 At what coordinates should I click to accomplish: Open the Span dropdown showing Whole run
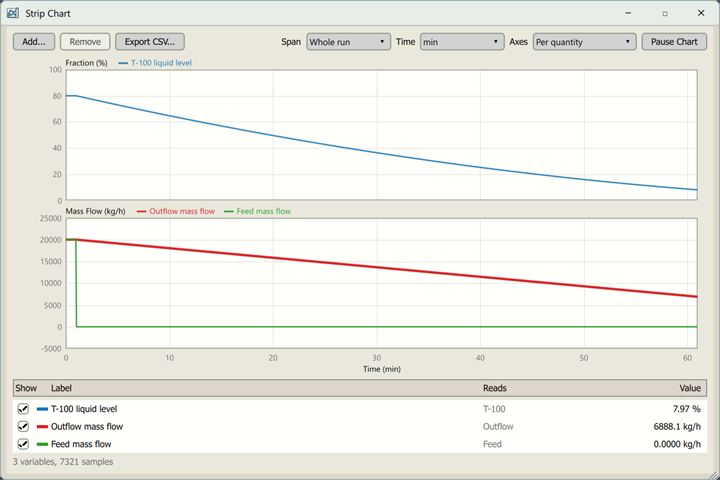(x=348, y=42)
